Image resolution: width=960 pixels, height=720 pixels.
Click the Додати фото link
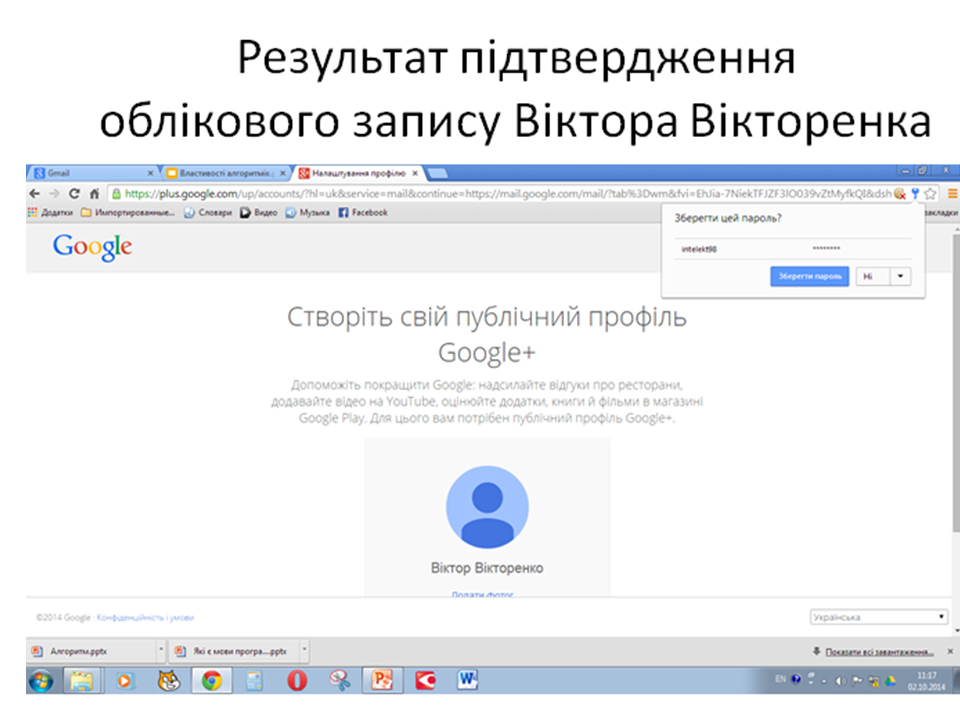482,594
